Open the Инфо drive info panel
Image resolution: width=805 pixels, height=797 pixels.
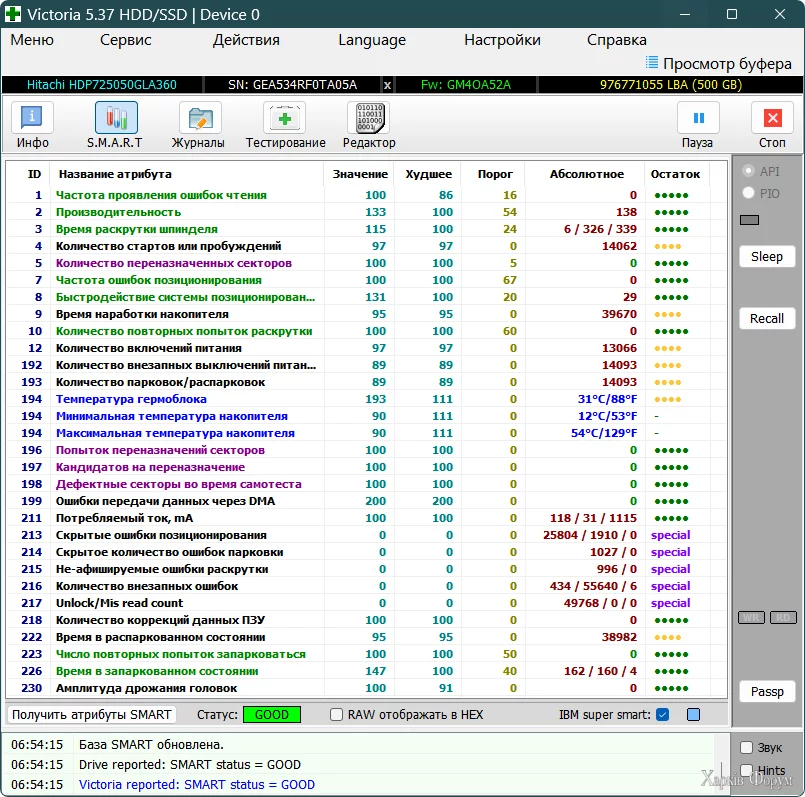point(33,124)
